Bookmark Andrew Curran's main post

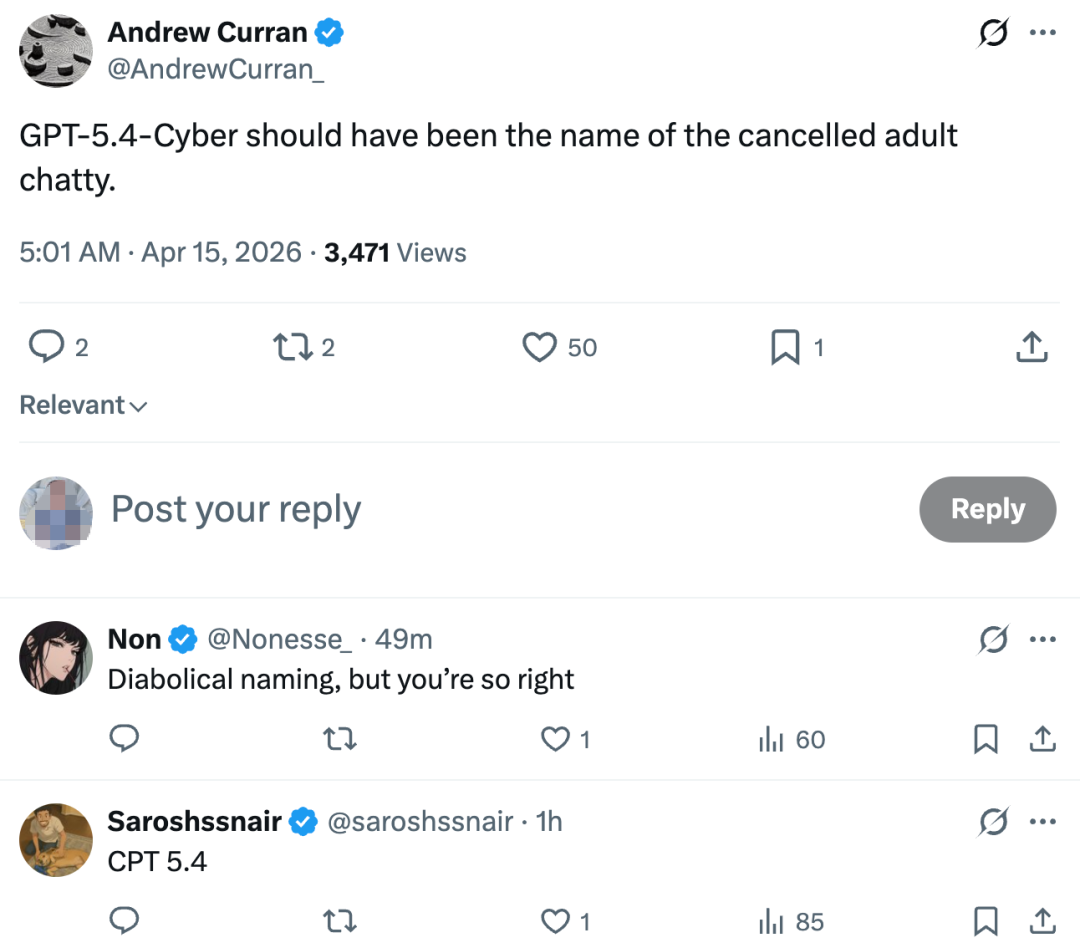(784, 347)
